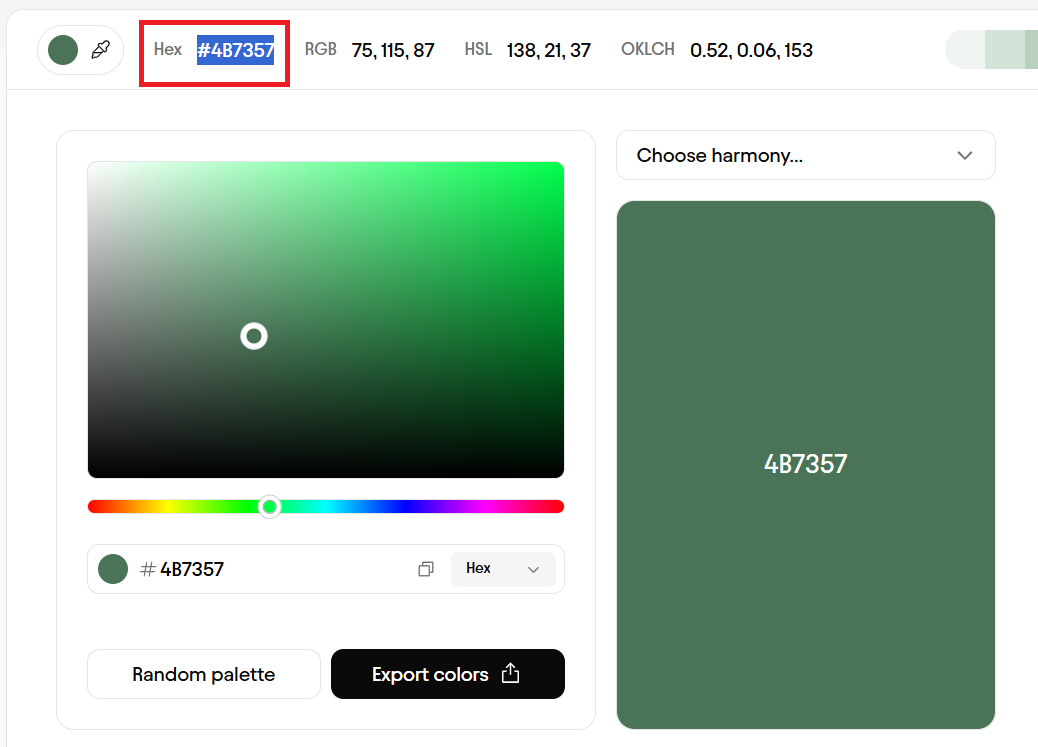Click the Random palette button

pyautogui.click(x=204, y=674)
